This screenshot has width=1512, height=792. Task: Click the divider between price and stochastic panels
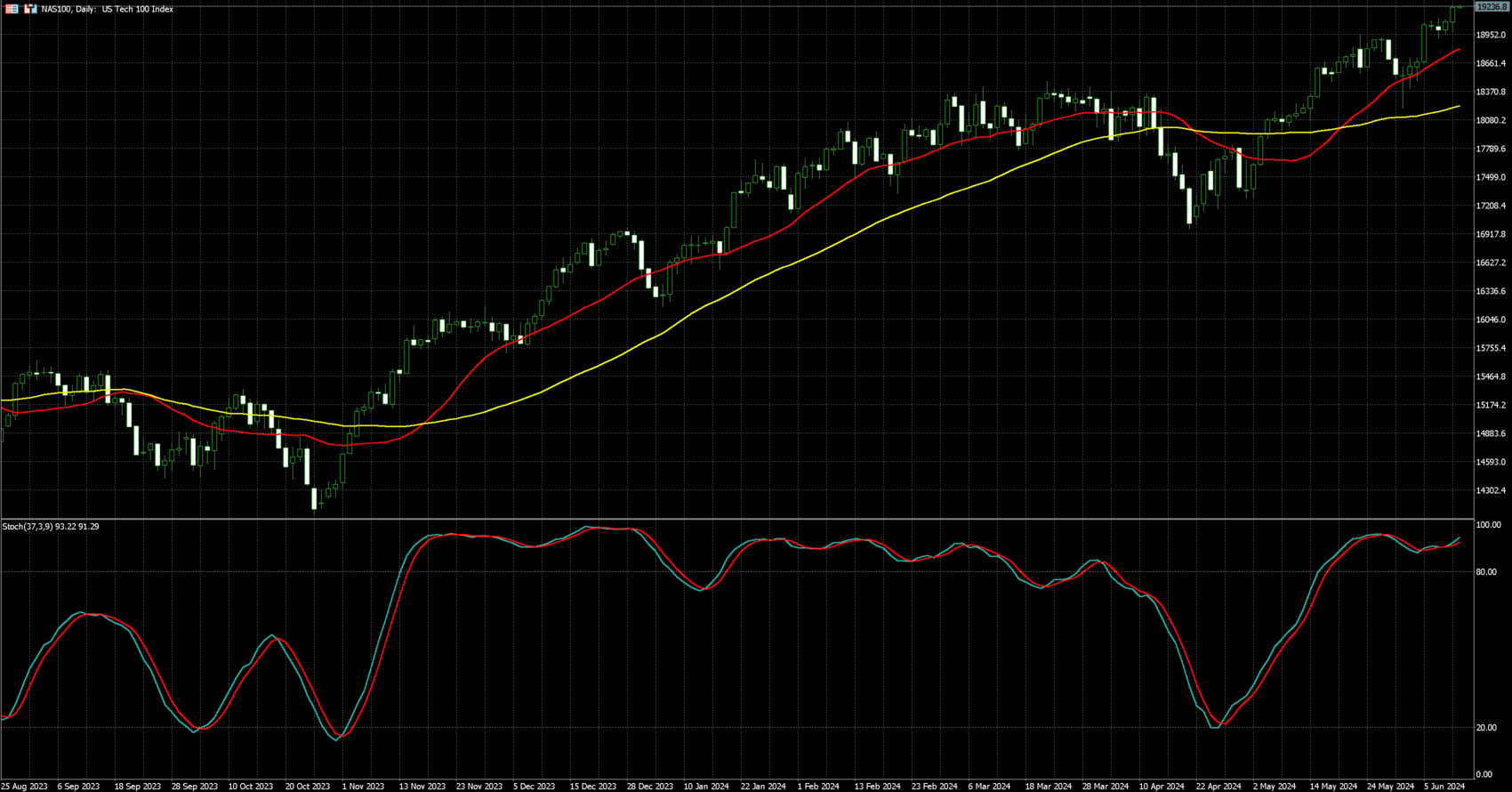[736, 519]
